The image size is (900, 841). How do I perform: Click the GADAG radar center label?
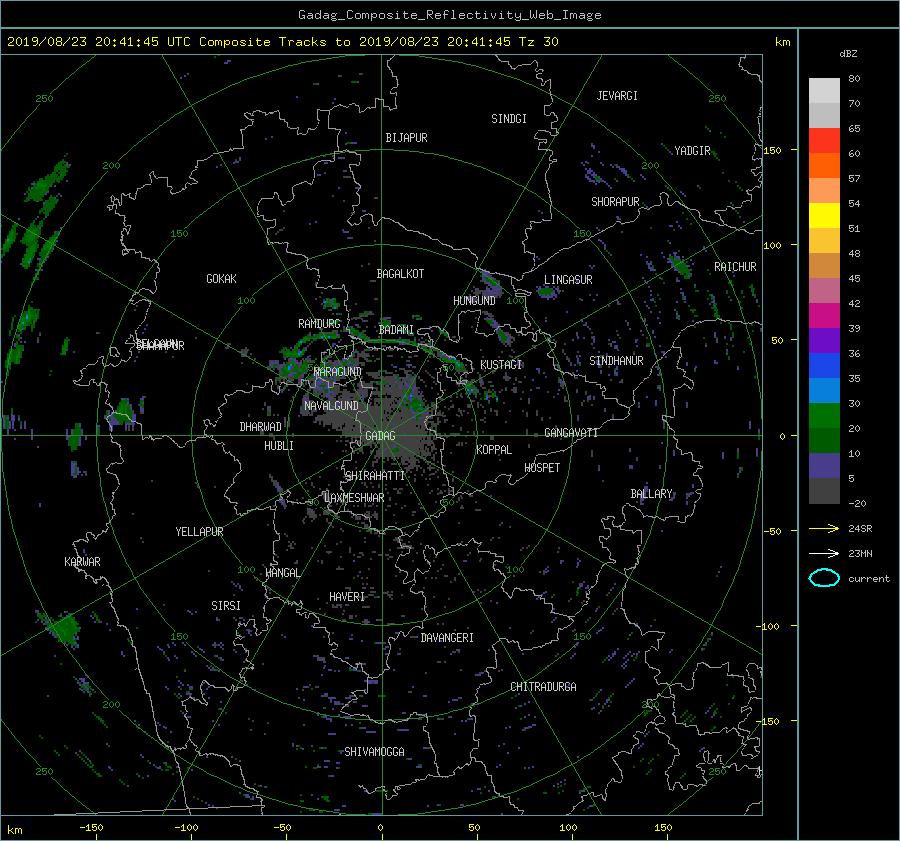tap(380, 436)
